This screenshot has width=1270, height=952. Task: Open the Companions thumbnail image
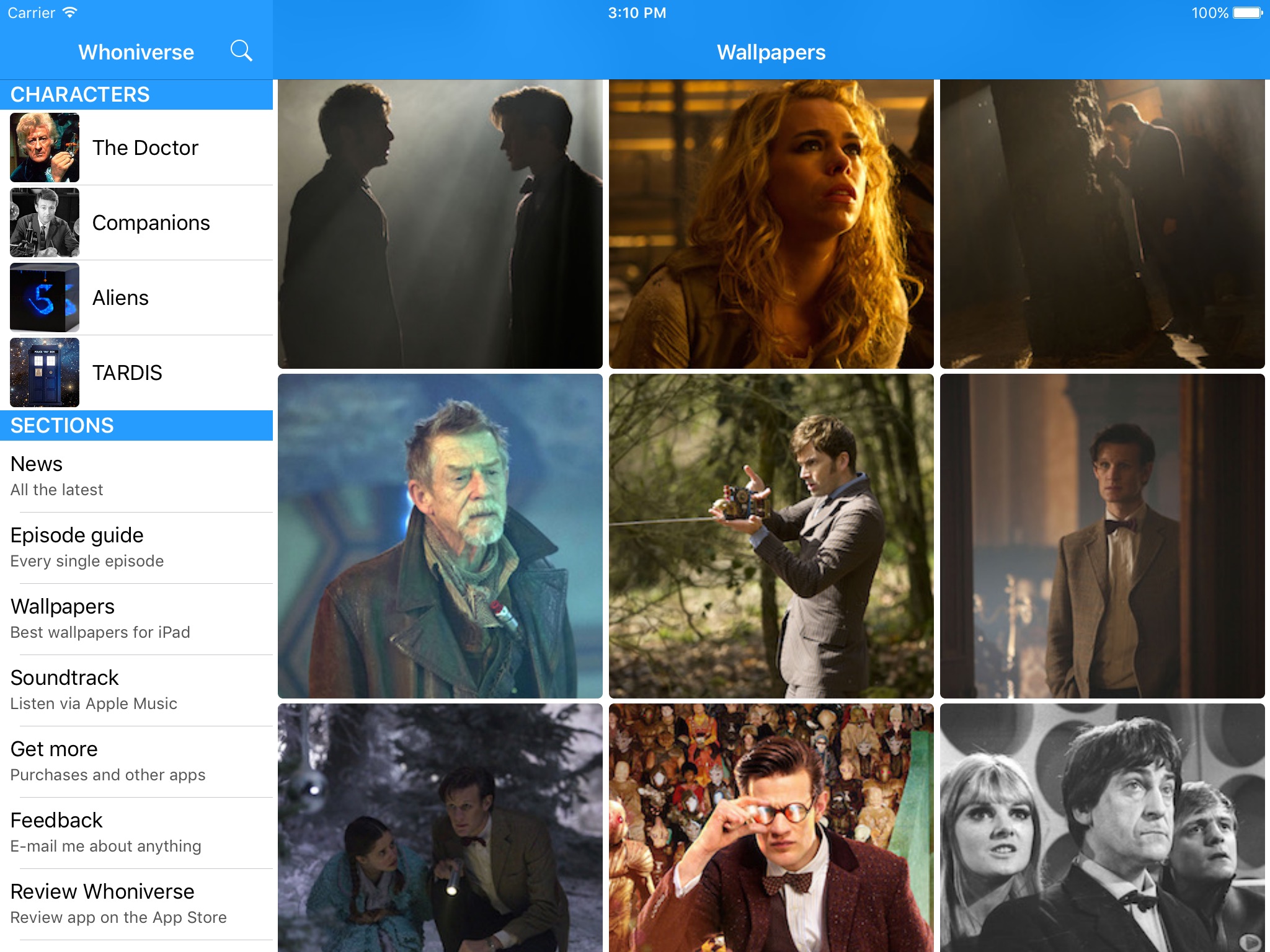click(45, 223)
